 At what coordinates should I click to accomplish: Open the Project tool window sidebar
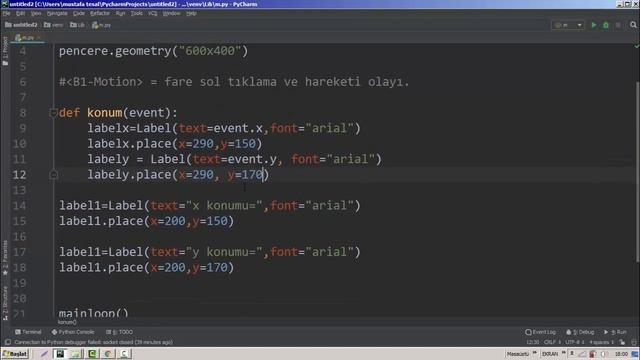click(5, 51)
